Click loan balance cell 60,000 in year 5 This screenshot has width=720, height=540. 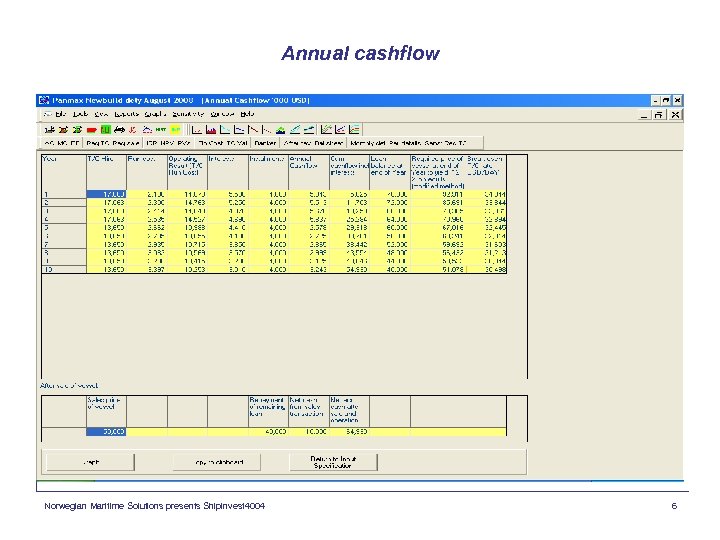click(389, 228)
